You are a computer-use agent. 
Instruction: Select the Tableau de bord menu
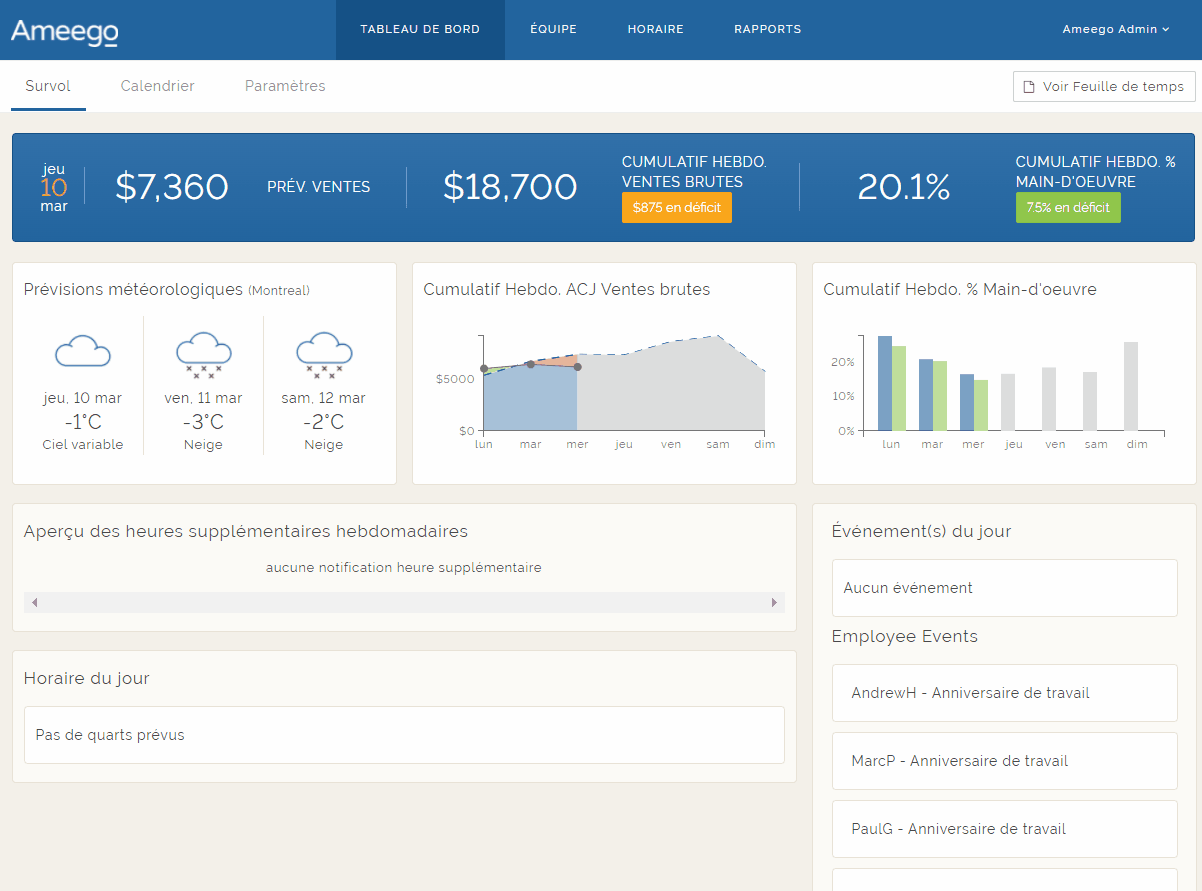click(420, 30)
